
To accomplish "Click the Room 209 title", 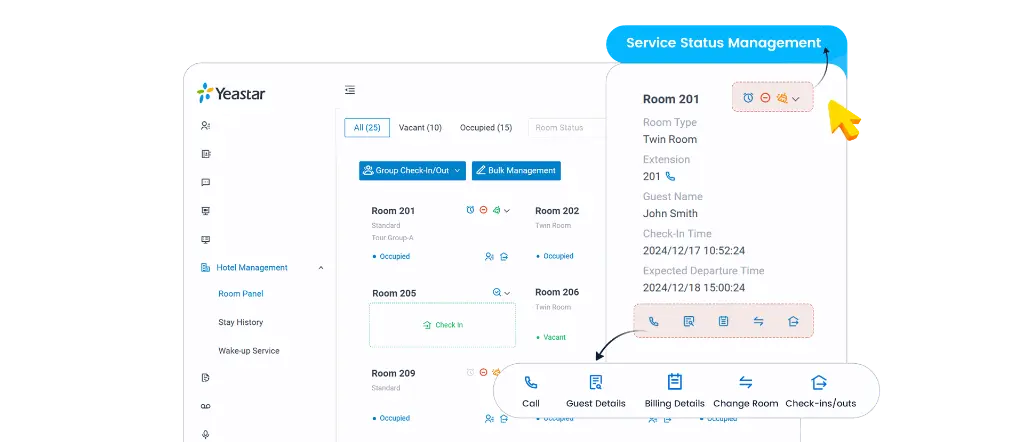I will (x=393, y=373).
